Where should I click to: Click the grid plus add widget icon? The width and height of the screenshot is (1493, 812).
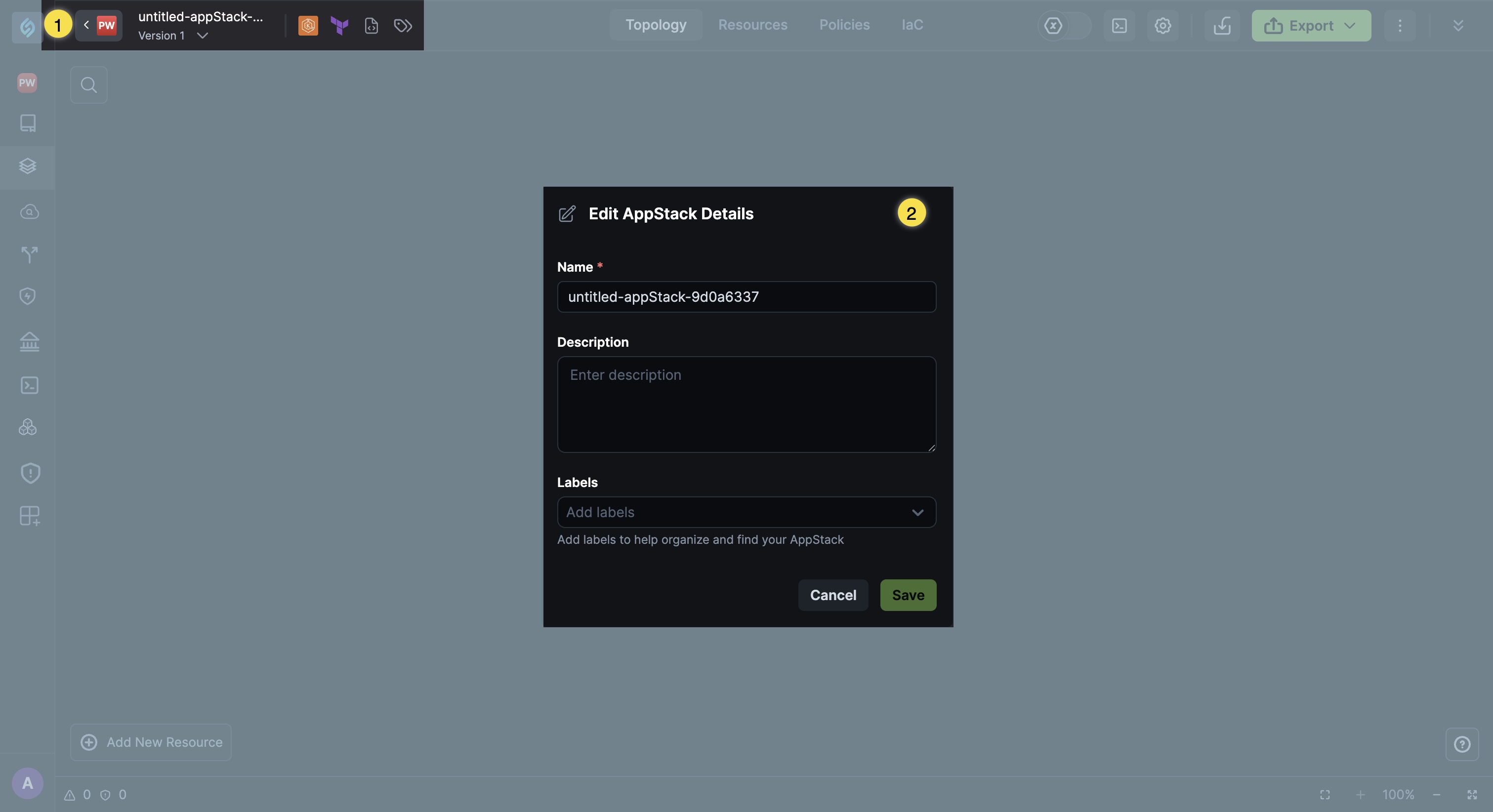29,516
